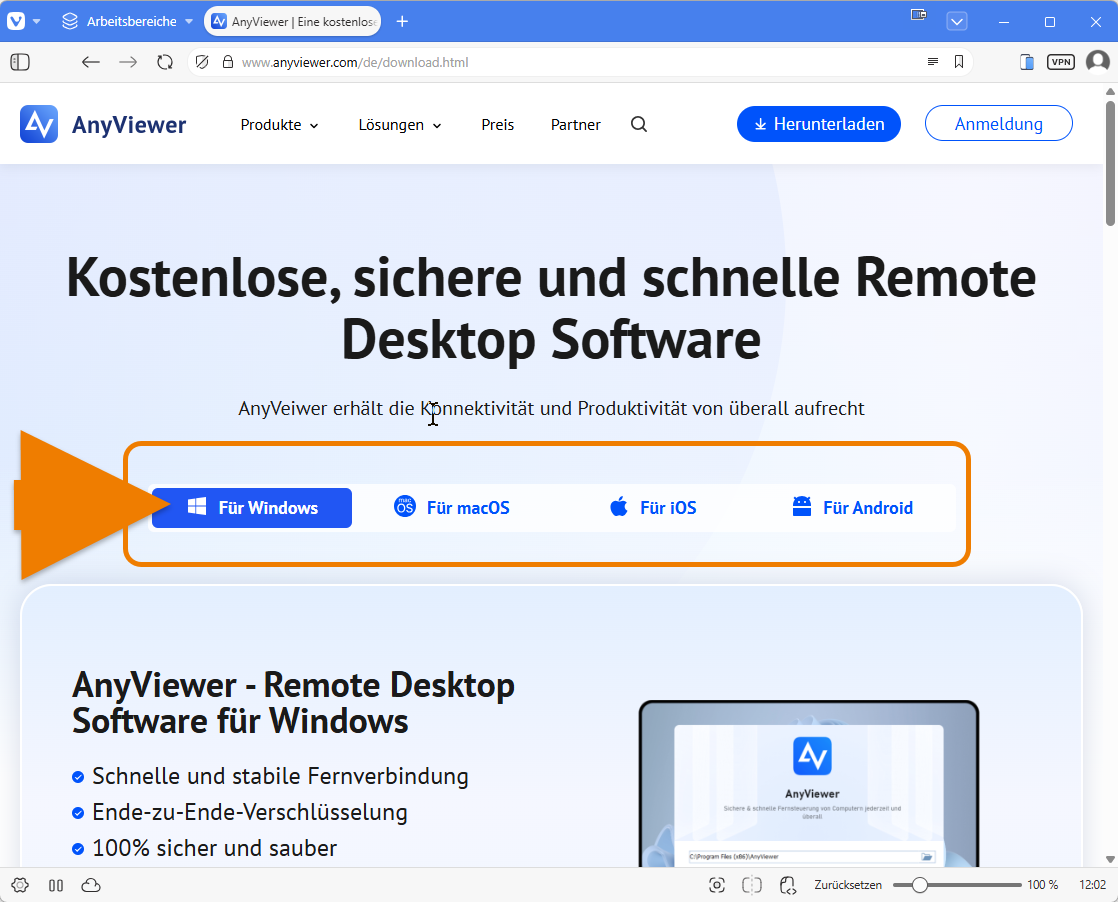Open the Vivaldi settings gear icon
Image resolution: width=1118 pixels, height=902 pixels.
[x=20, y=885]
